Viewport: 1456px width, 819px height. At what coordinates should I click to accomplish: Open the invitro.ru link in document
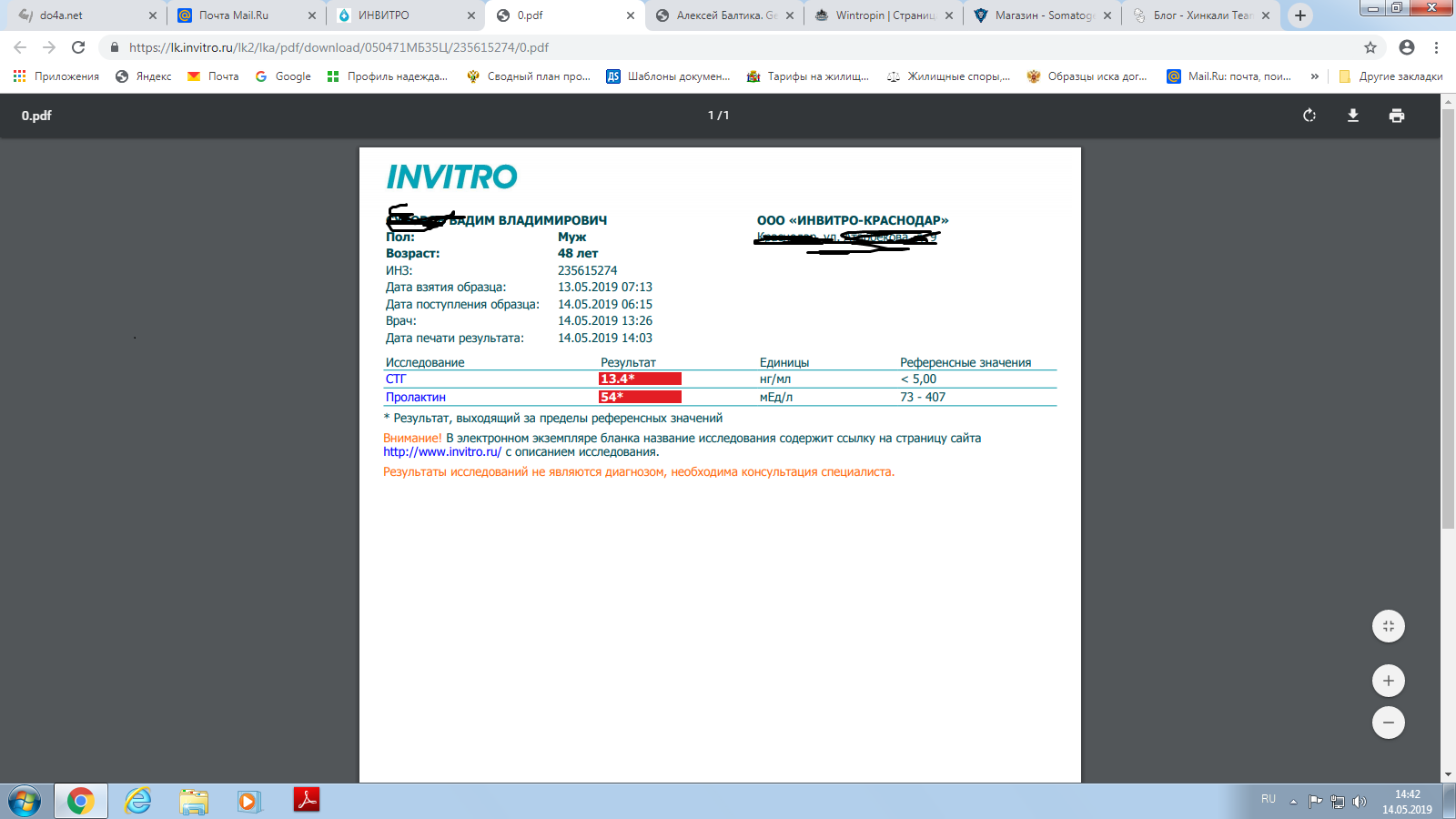pos(442,451)
